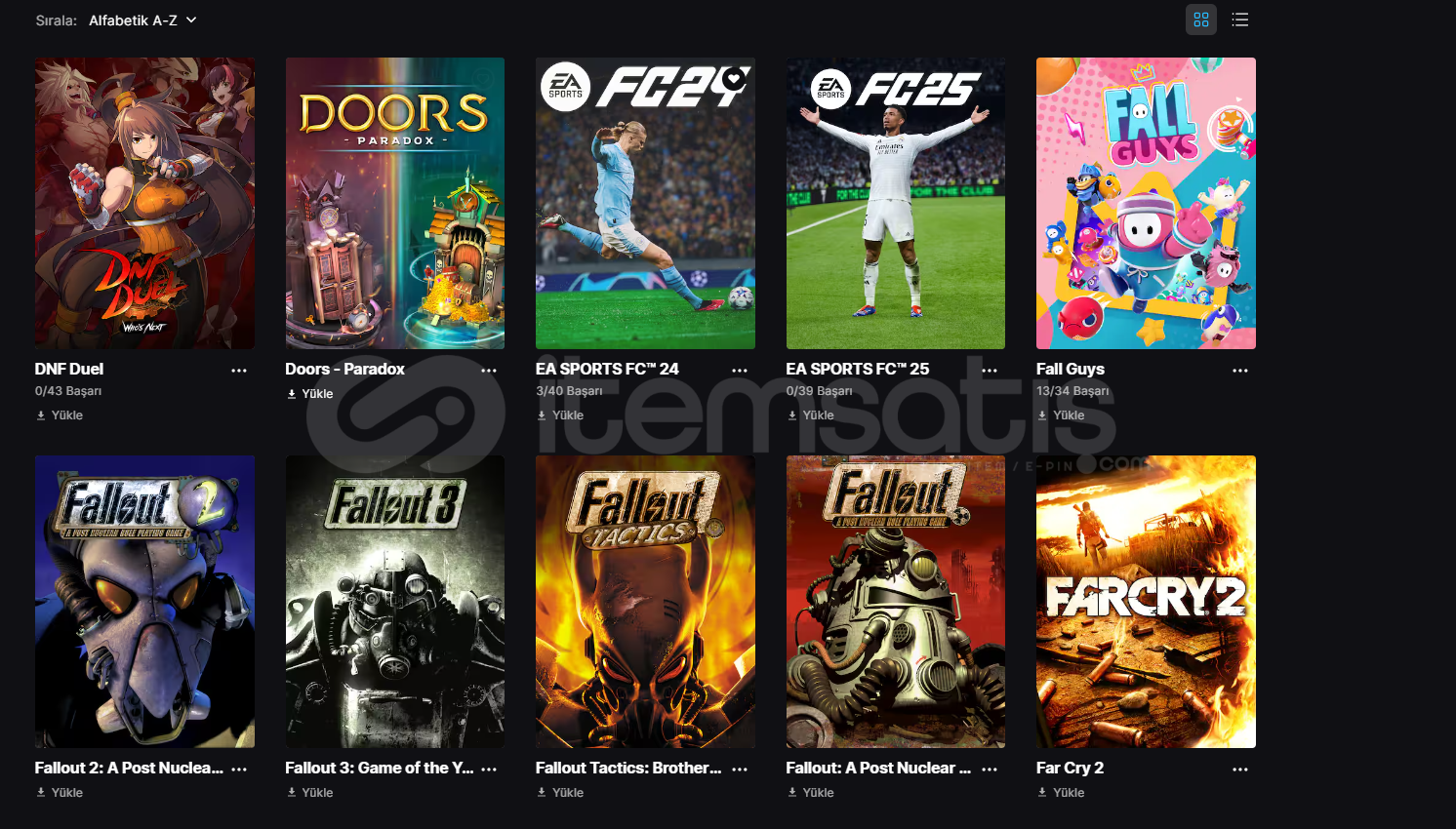This screenshot has width=1456, height=829.
Task: Click the heart icon on FC 24 cover
Action: [x=735, y=78]
